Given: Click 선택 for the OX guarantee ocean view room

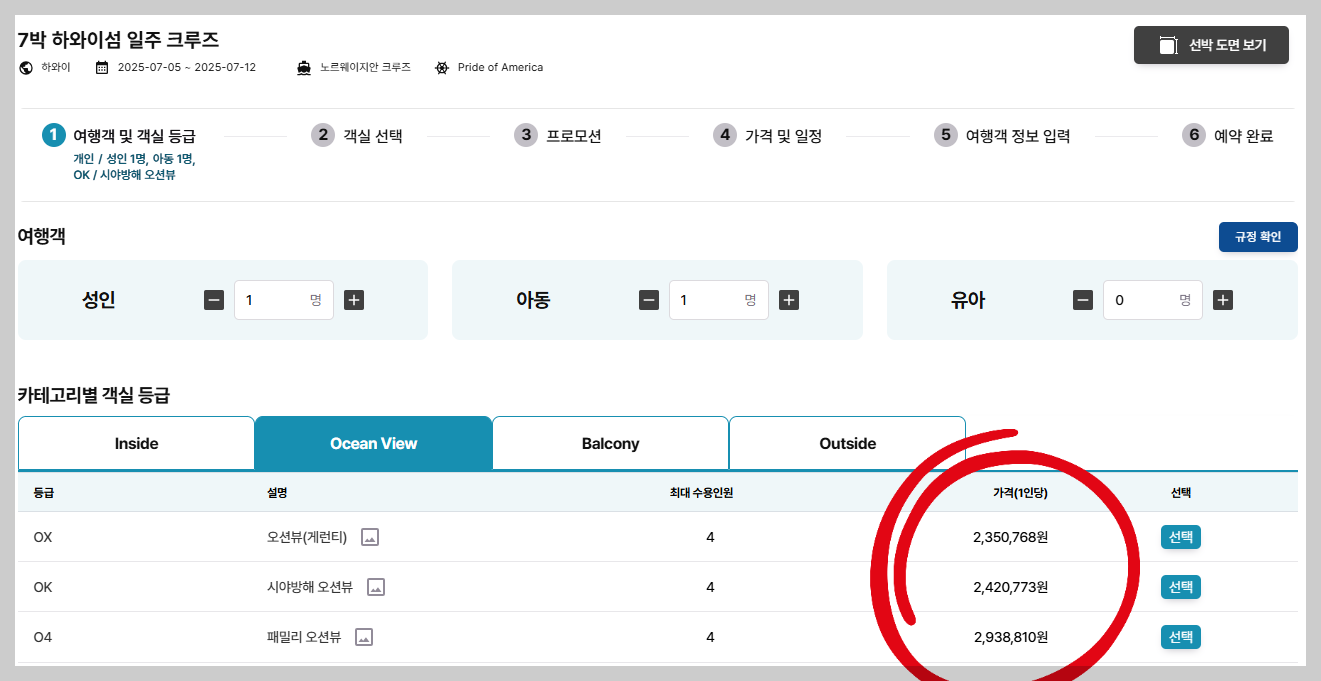Looking at the screenshot, I should [x=1180, y=537].
